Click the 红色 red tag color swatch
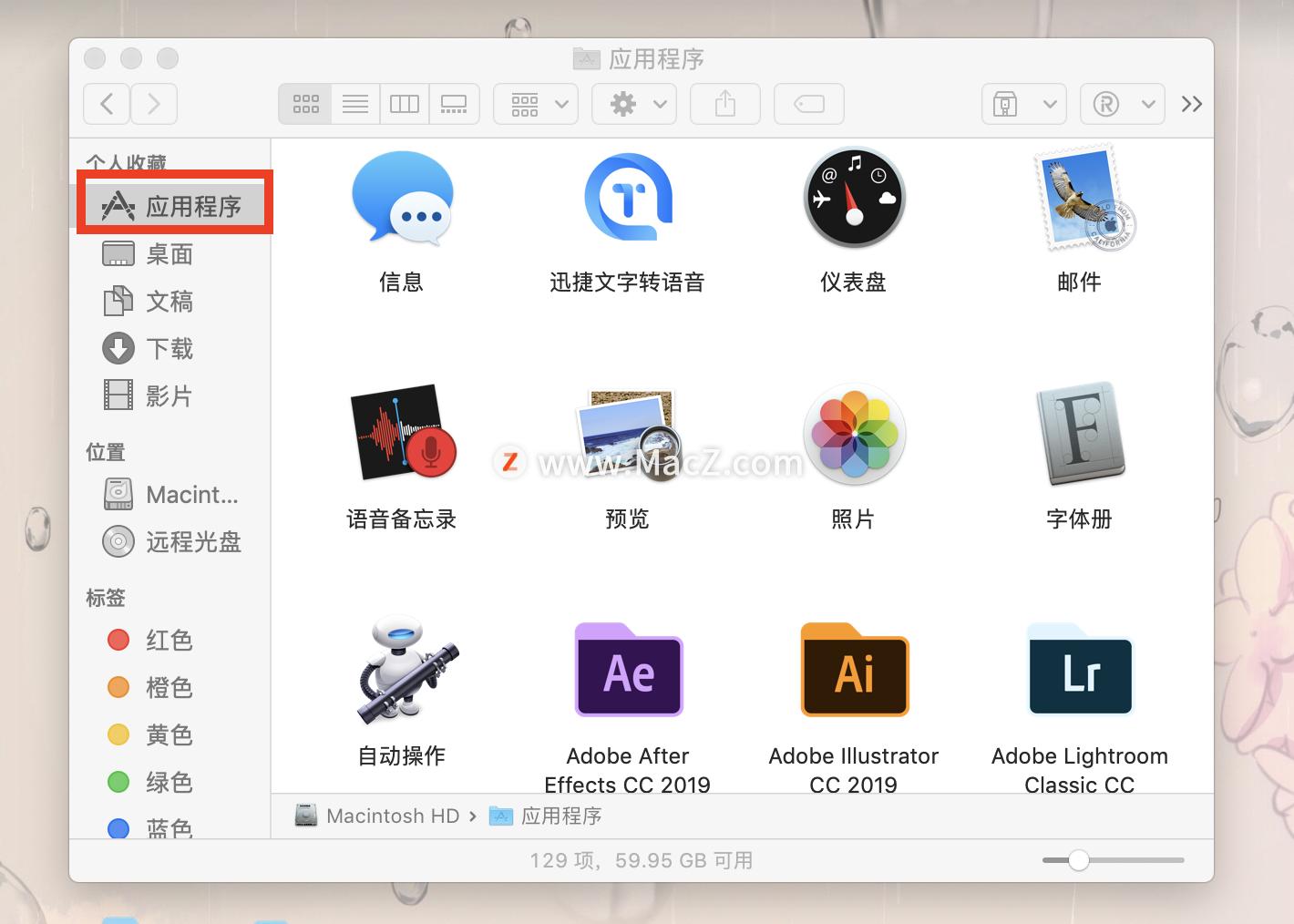Image resolution: width=1294 pixels, height=924 pixels. (x=118, y=640)
